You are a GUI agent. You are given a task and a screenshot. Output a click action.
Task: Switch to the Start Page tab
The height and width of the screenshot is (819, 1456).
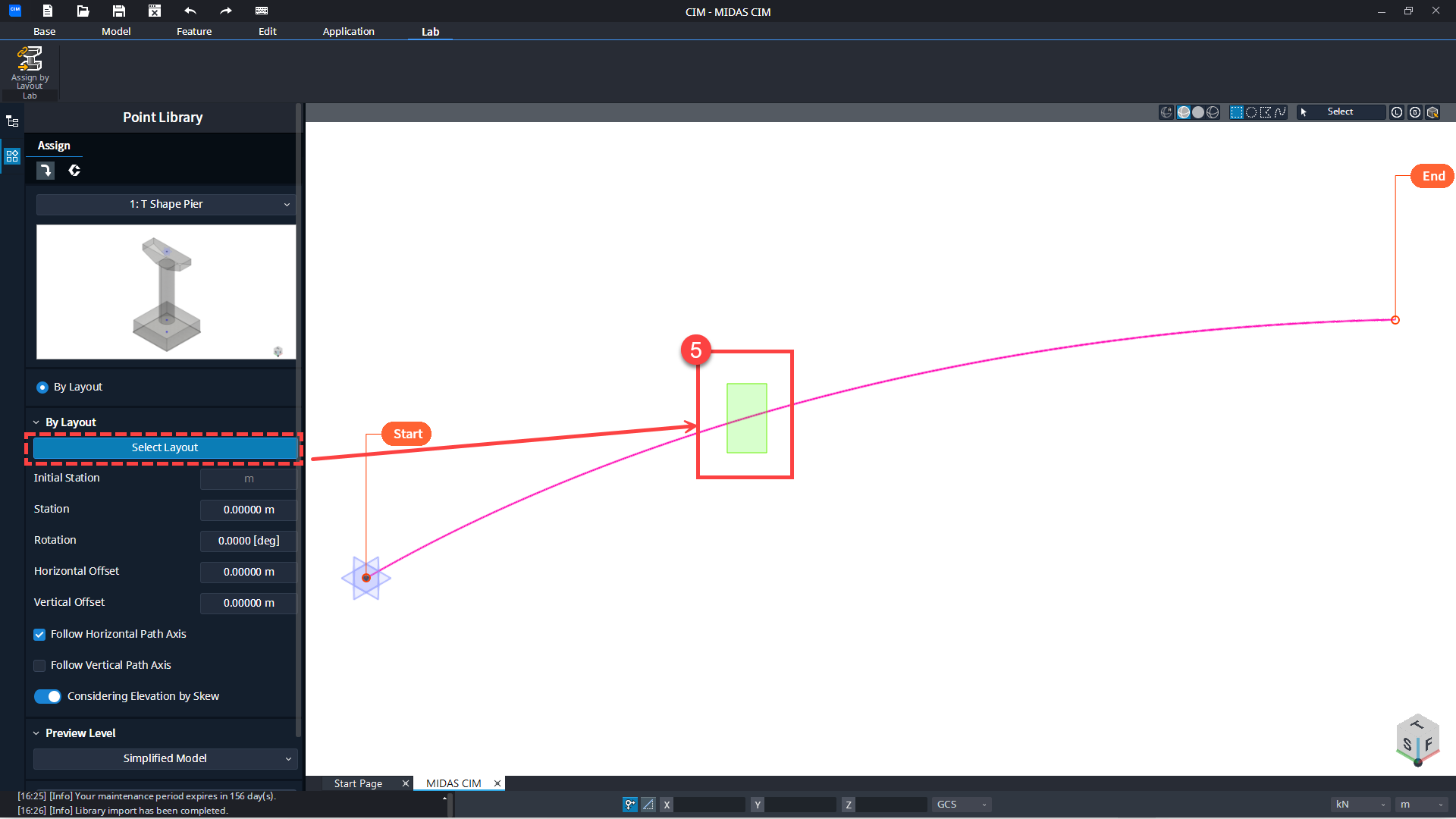pyautogui.click(x=358, y=783)
